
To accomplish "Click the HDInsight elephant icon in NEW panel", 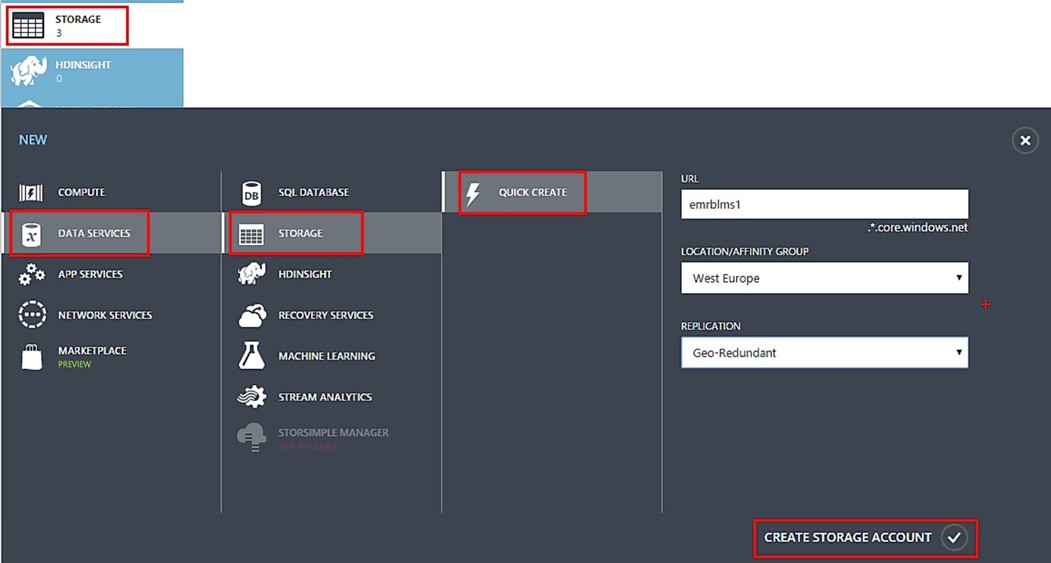I will click(x=252, y=274).
